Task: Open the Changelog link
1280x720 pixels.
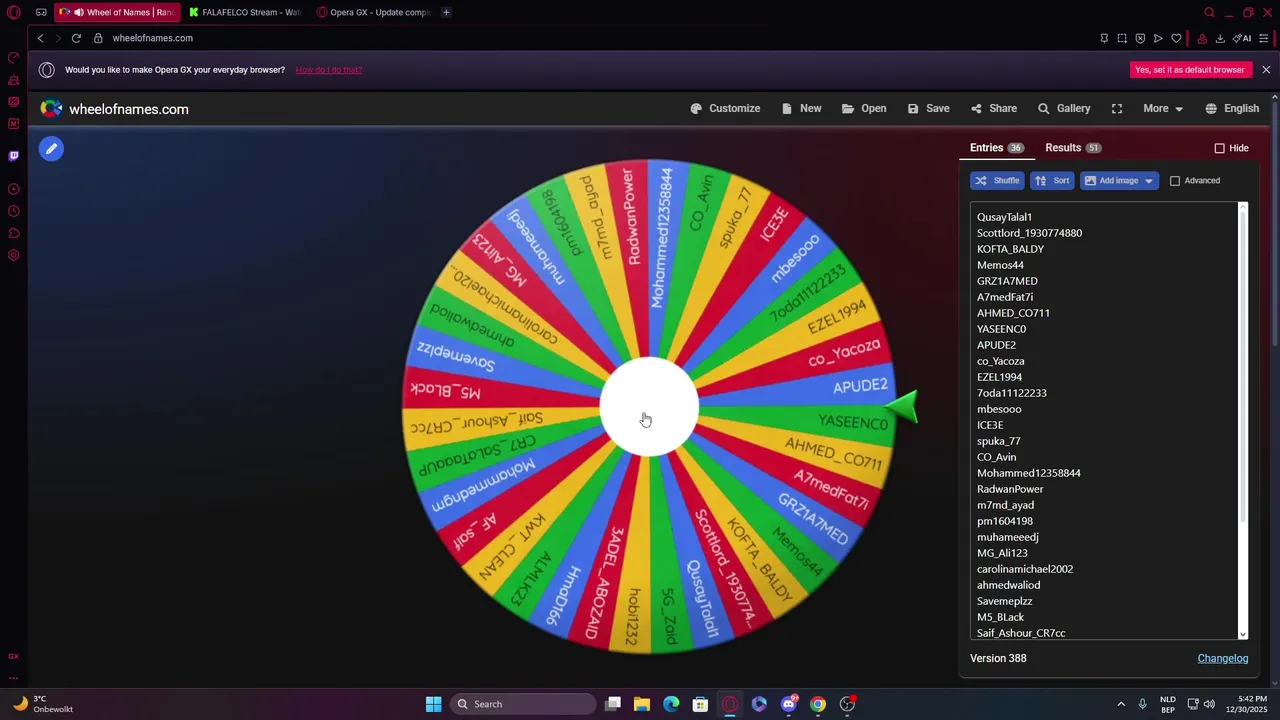Action: click(1223, 658)
